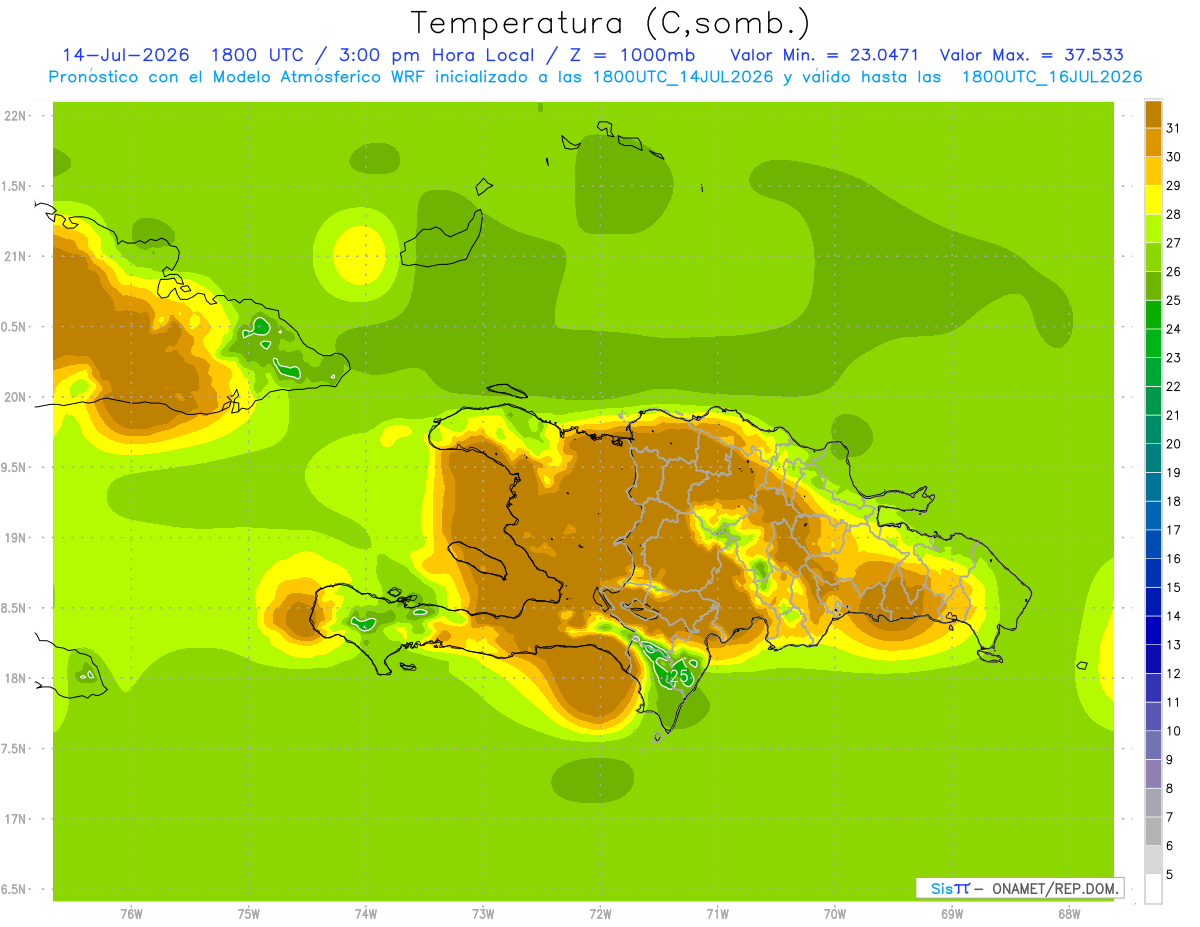
Task: Click the '18N' latitude axis label
Action: coord(16,678)
